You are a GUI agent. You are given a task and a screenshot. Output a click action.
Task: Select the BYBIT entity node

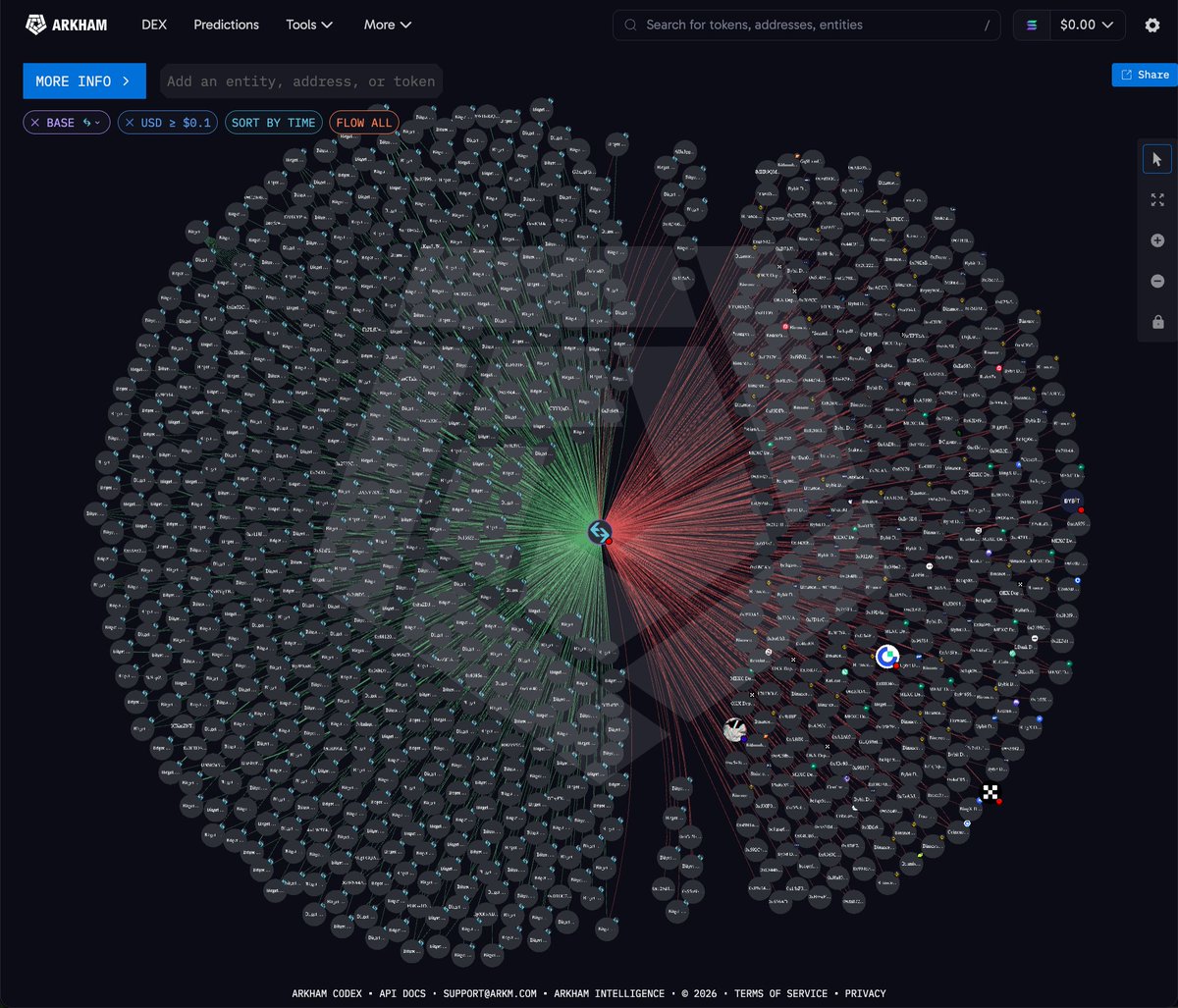1072,501
